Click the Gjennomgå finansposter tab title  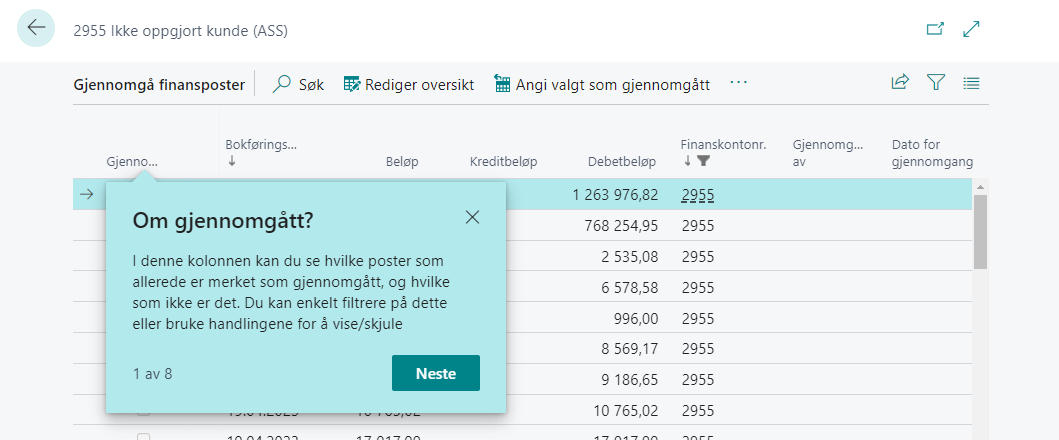[x=160, y=85]
